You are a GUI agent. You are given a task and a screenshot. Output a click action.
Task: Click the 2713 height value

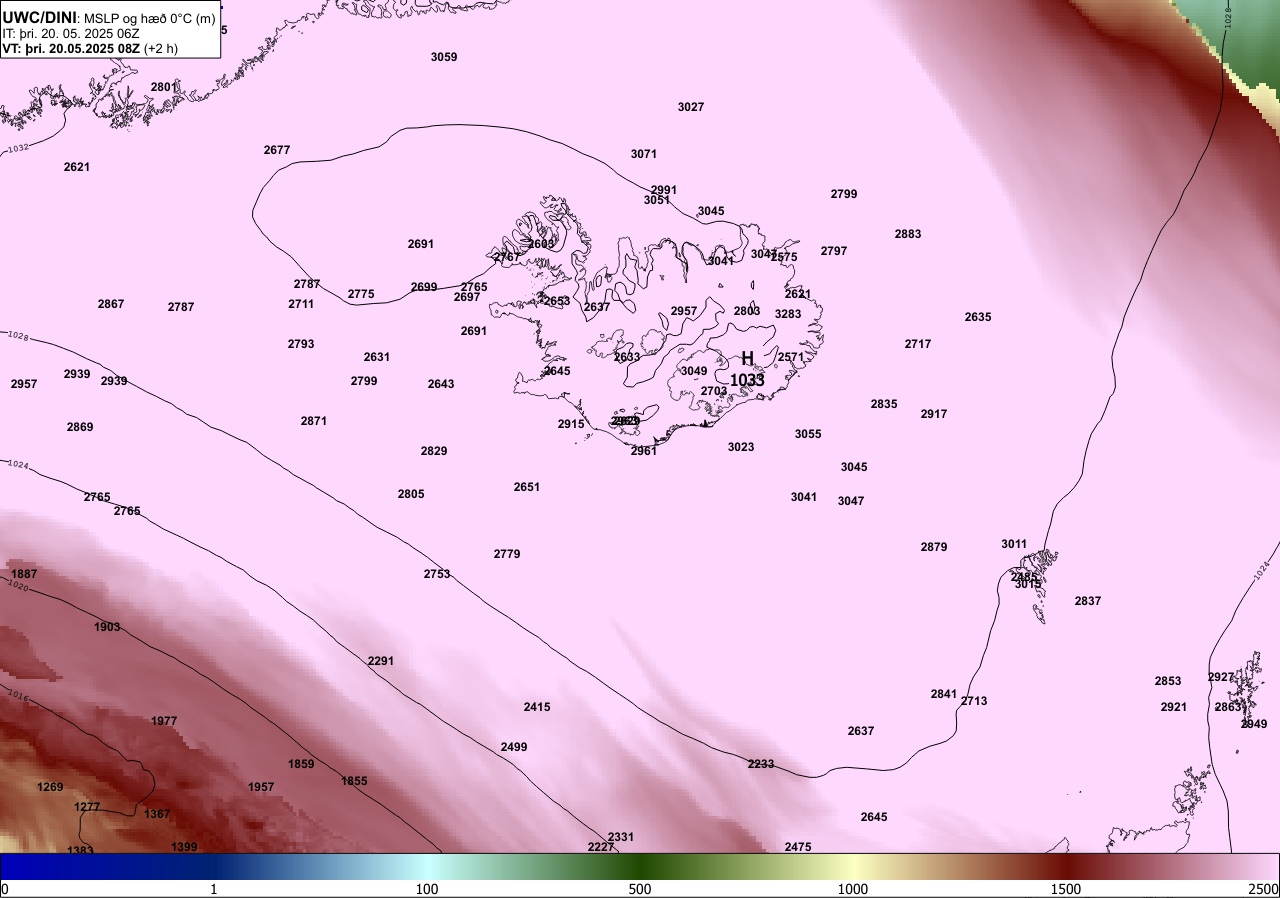click(x=974, y=701)
